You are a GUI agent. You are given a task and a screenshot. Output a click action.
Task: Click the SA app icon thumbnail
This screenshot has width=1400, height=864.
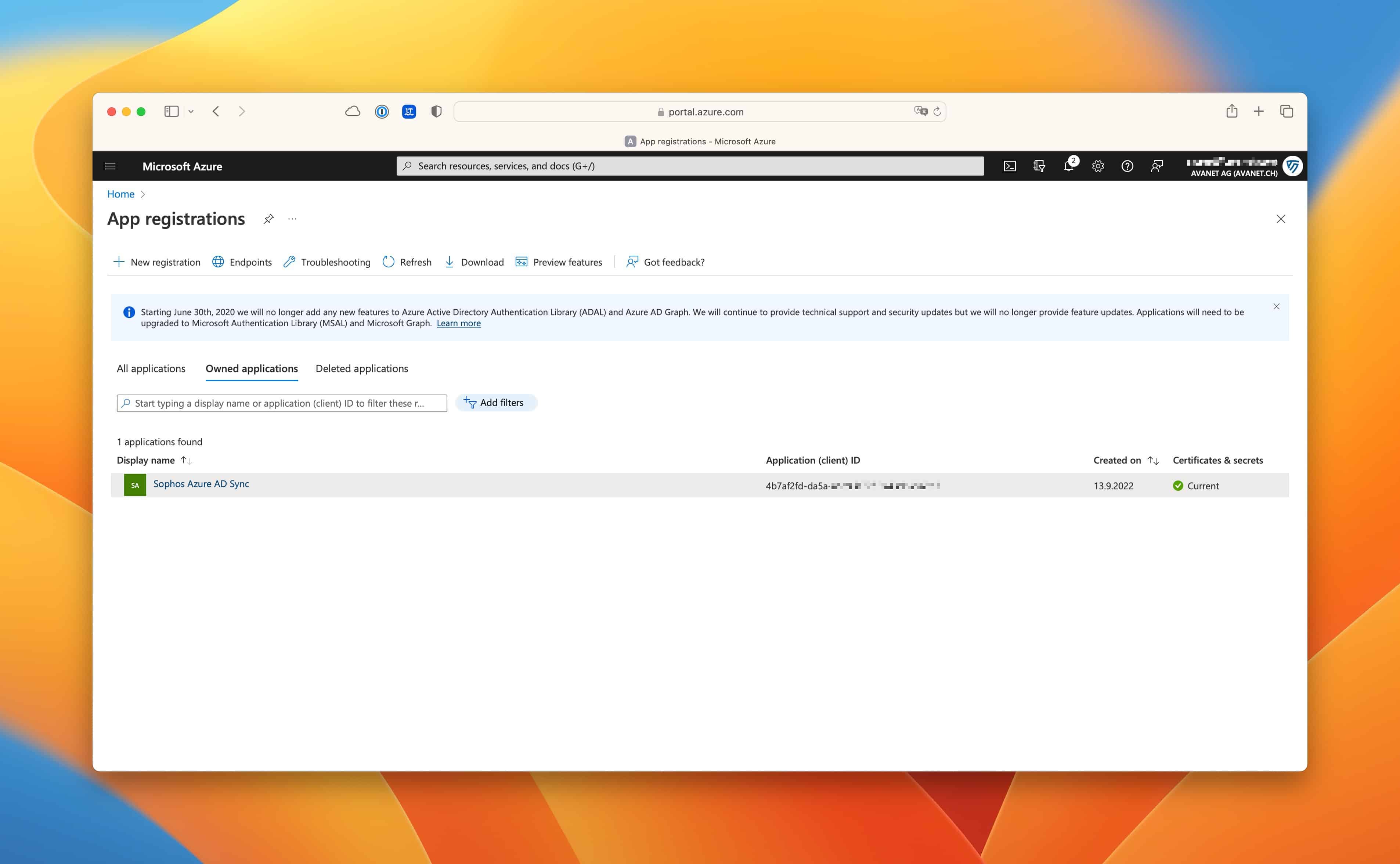point(135,485)
